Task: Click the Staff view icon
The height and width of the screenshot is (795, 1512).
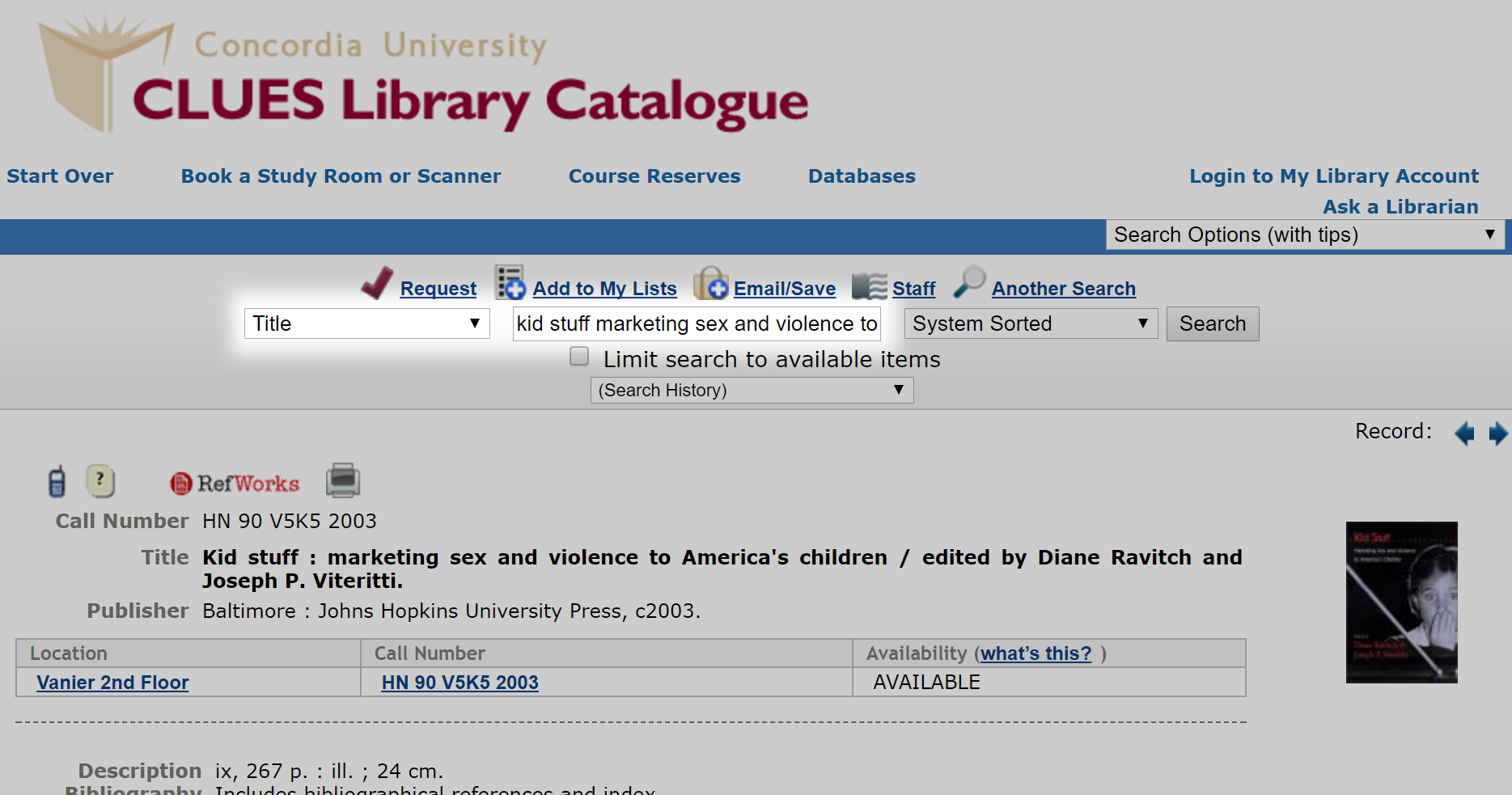Action: tap(870, 286)
